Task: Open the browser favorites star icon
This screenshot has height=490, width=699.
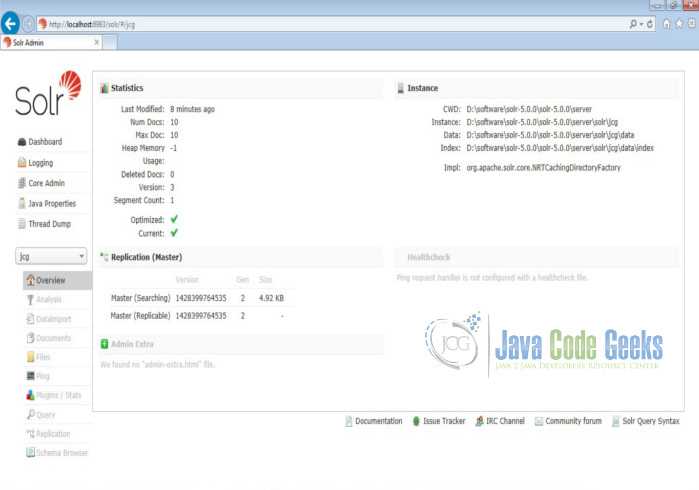Action: pyautogui.click(x=679, y=24)
